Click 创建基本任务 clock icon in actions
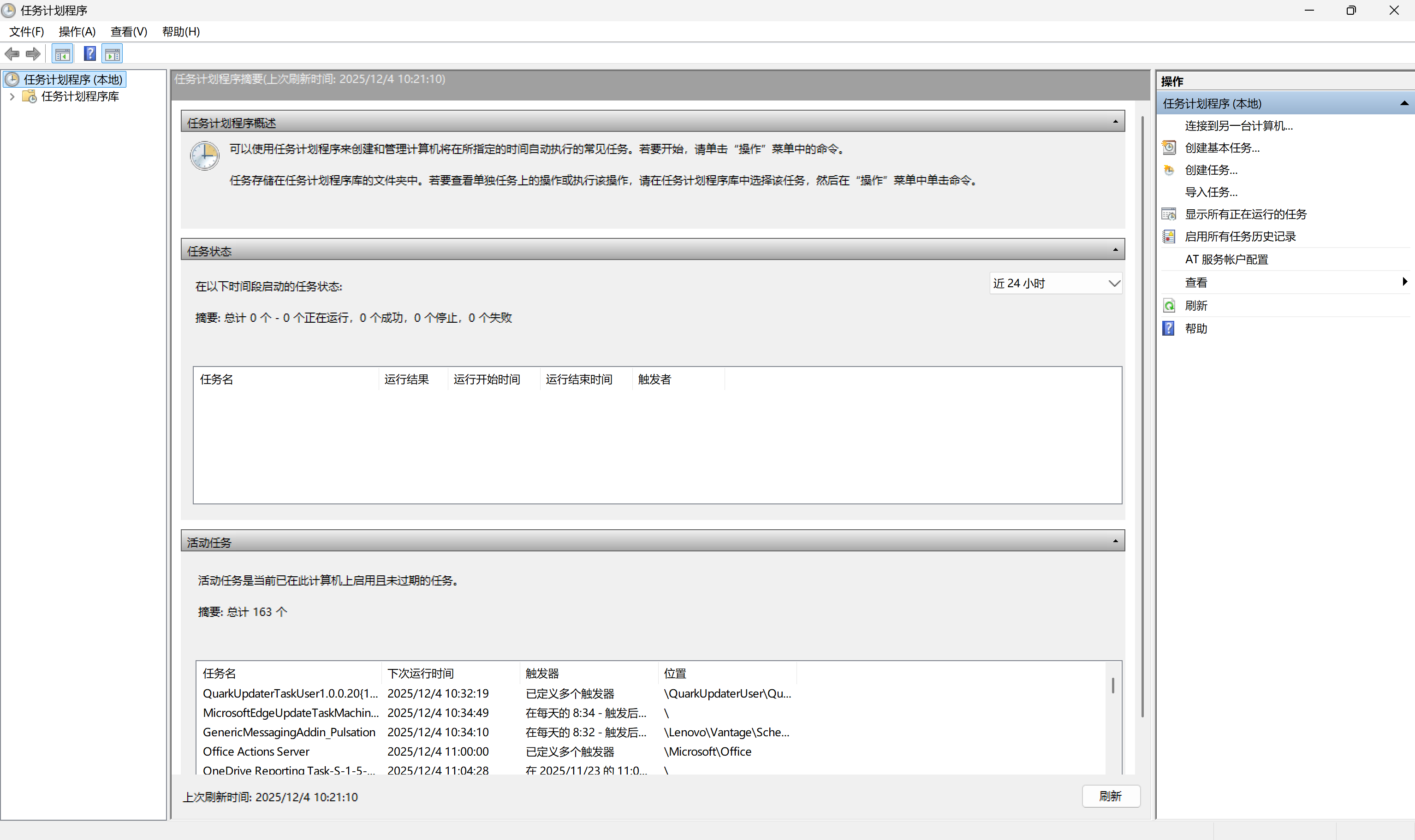1415x840 pixels. click(1169, 148)
